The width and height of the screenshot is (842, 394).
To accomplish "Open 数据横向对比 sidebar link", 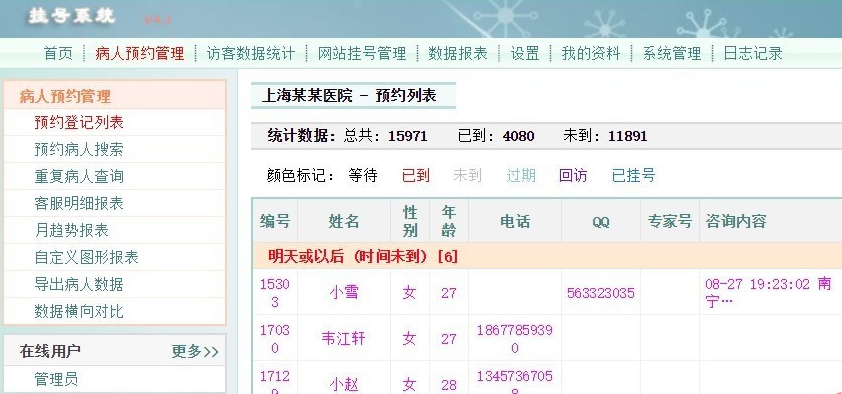I will 79,311.
